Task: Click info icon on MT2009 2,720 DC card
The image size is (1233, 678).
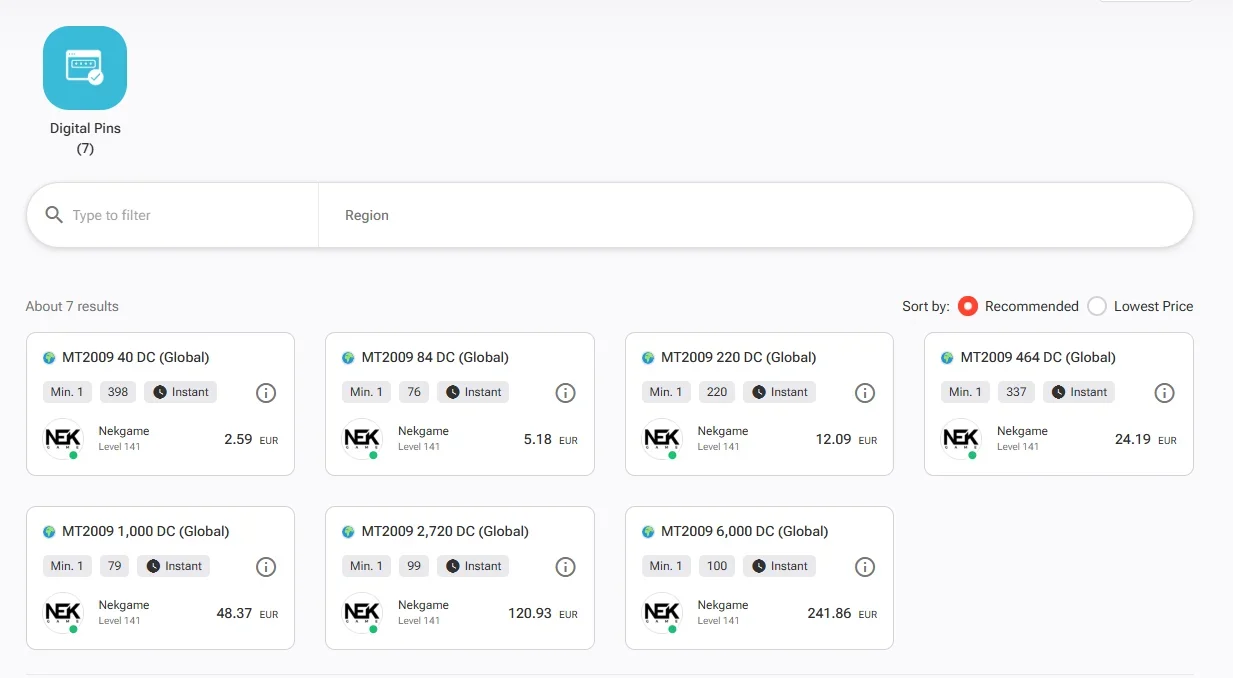Action: pyautogui.click(x=565, y=566)
